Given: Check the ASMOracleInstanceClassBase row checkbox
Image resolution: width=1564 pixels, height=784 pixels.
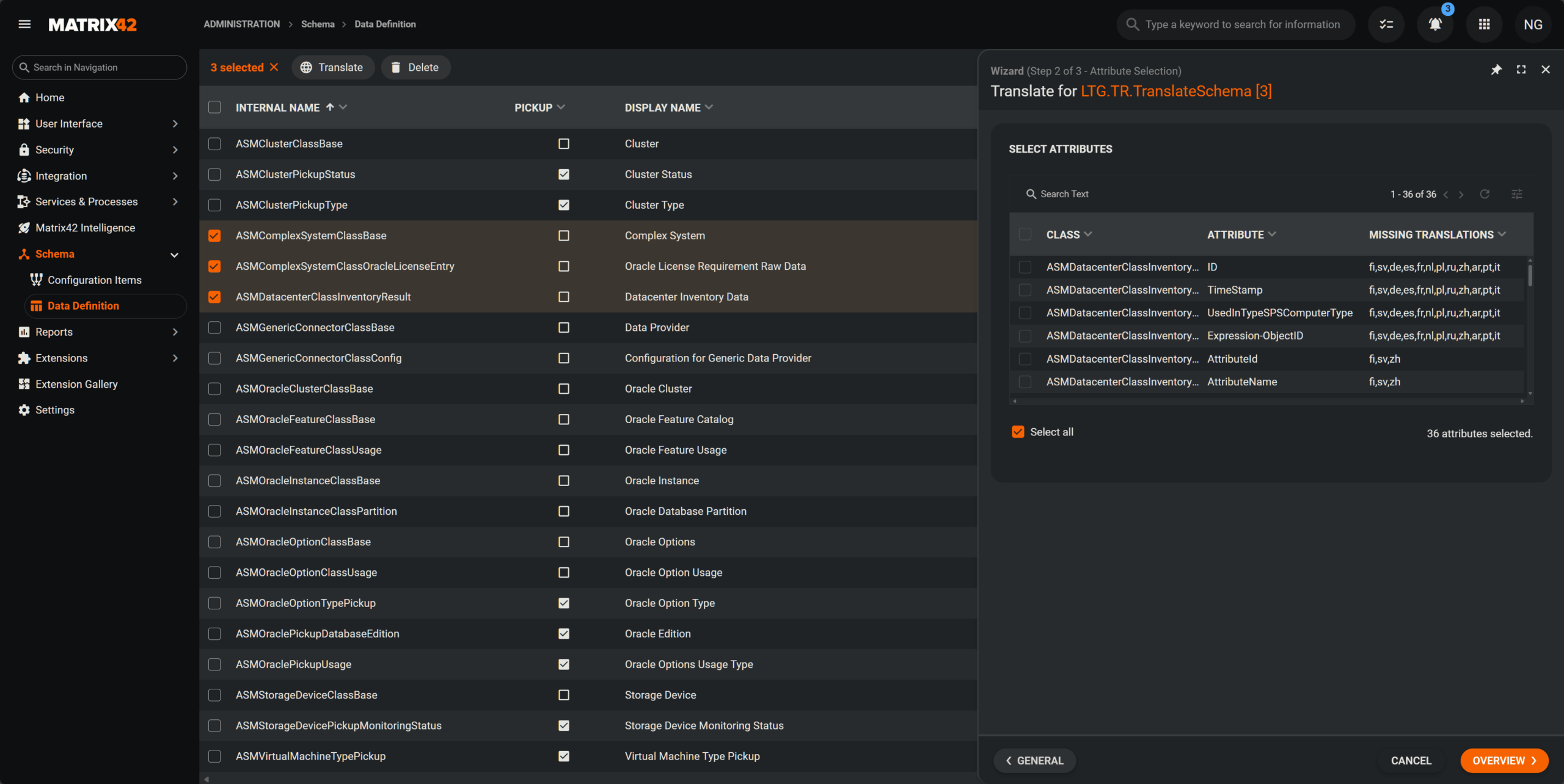Looking at the screenshot, I should tap(214, 481).
